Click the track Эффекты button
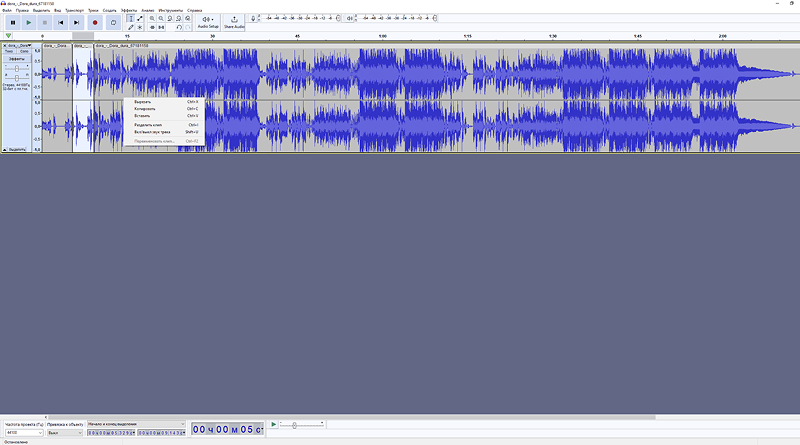 pyautogui.click(x=17, y=59)
